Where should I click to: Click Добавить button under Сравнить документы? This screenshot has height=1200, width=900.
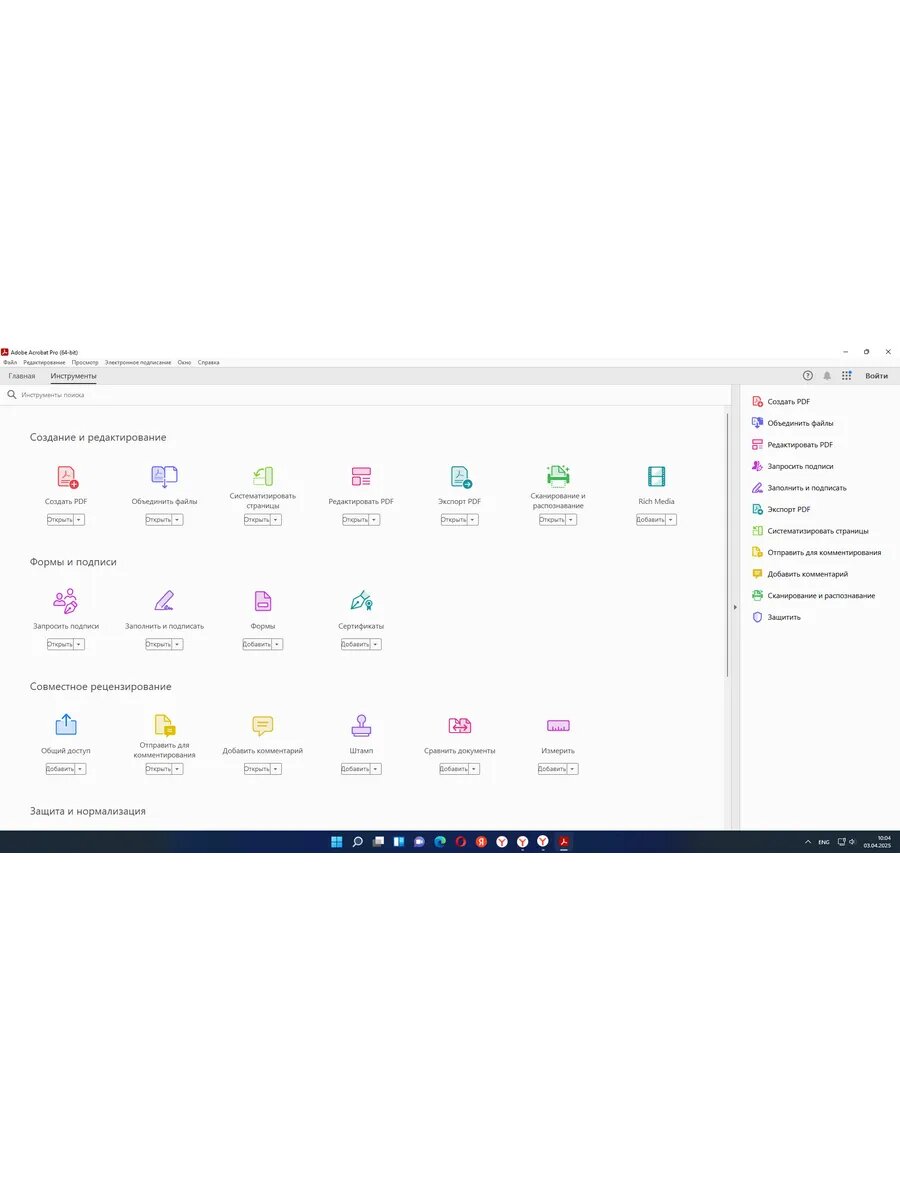454,769
